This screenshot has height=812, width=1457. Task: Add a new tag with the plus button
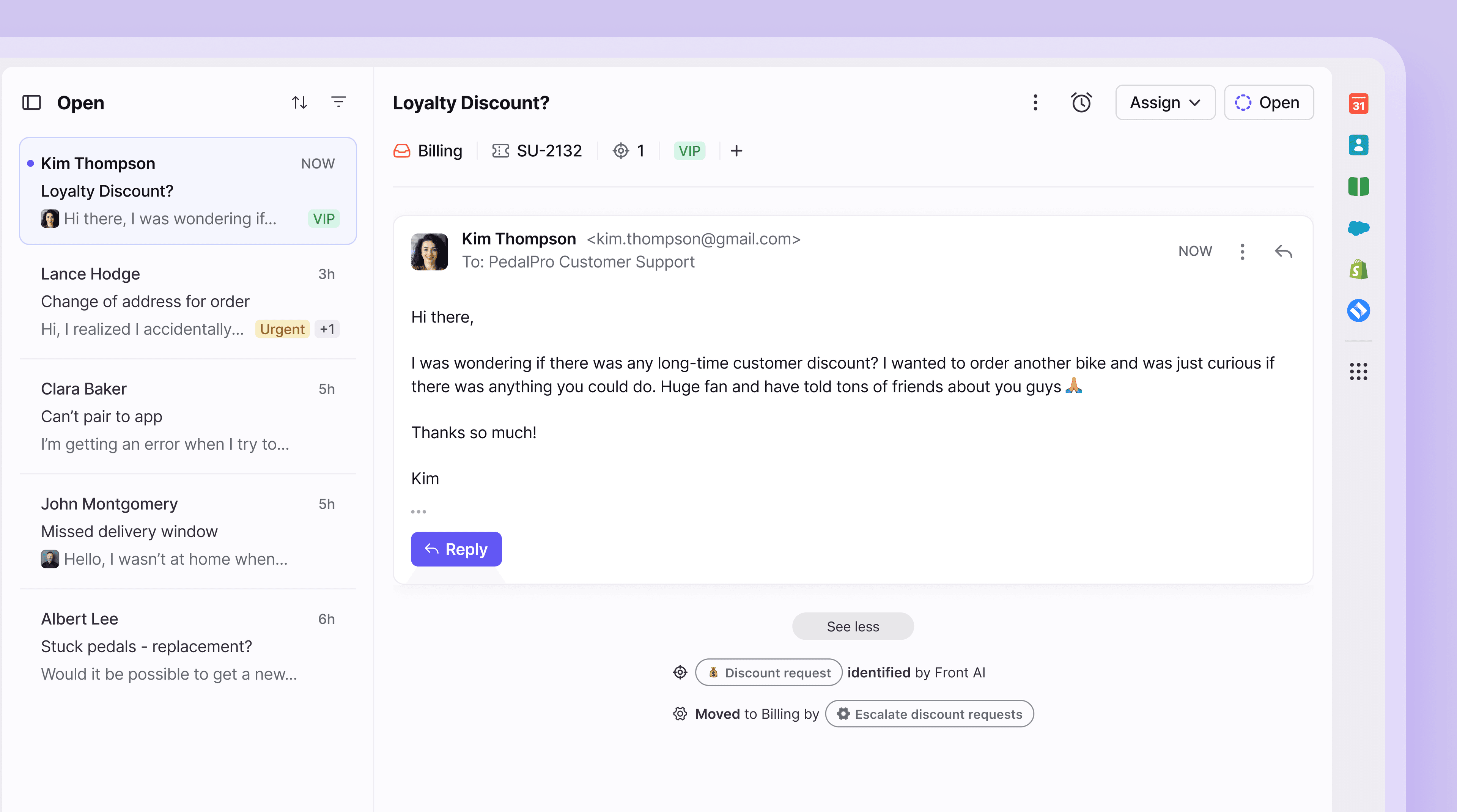[736, 150]
